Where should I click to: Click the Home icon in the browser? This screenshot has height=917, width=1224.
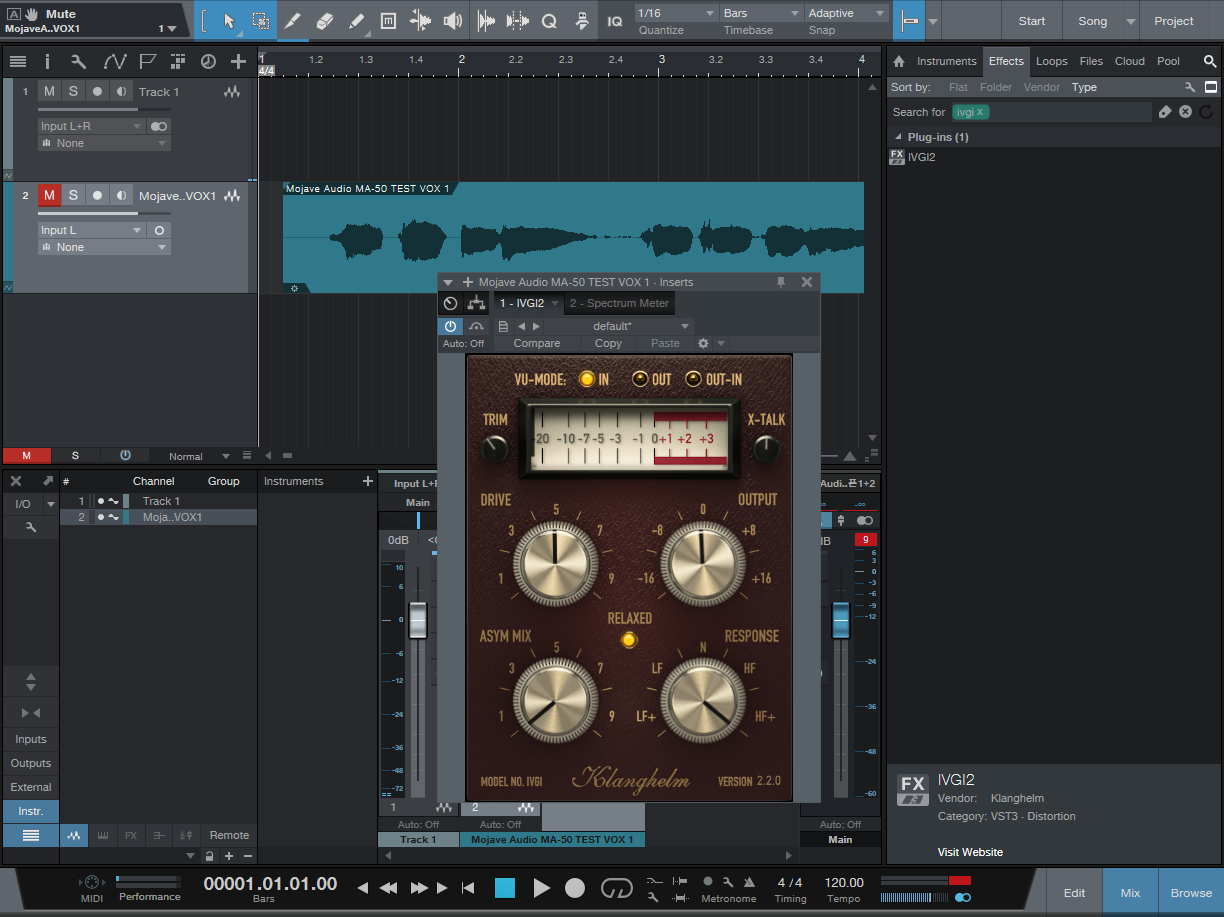[x=899, y=61]
